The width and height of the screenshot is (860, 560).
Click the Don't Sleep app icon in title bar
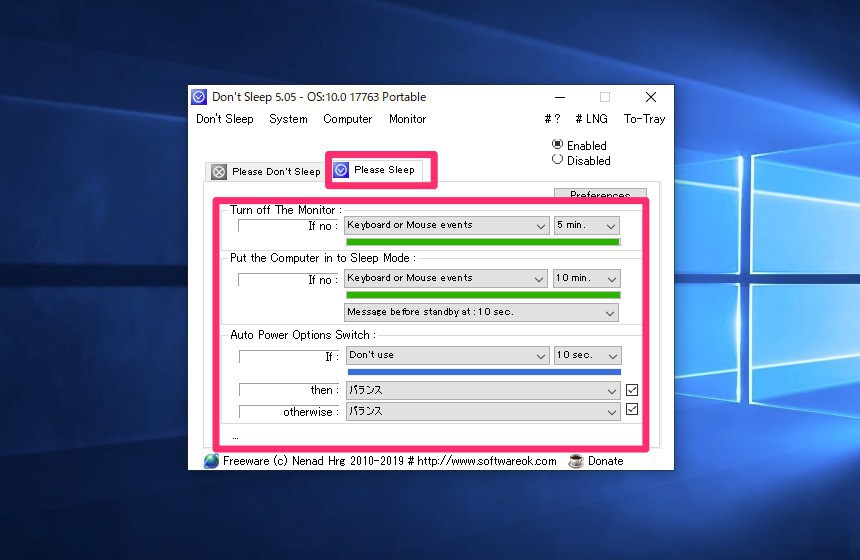(x=199, y=97)
